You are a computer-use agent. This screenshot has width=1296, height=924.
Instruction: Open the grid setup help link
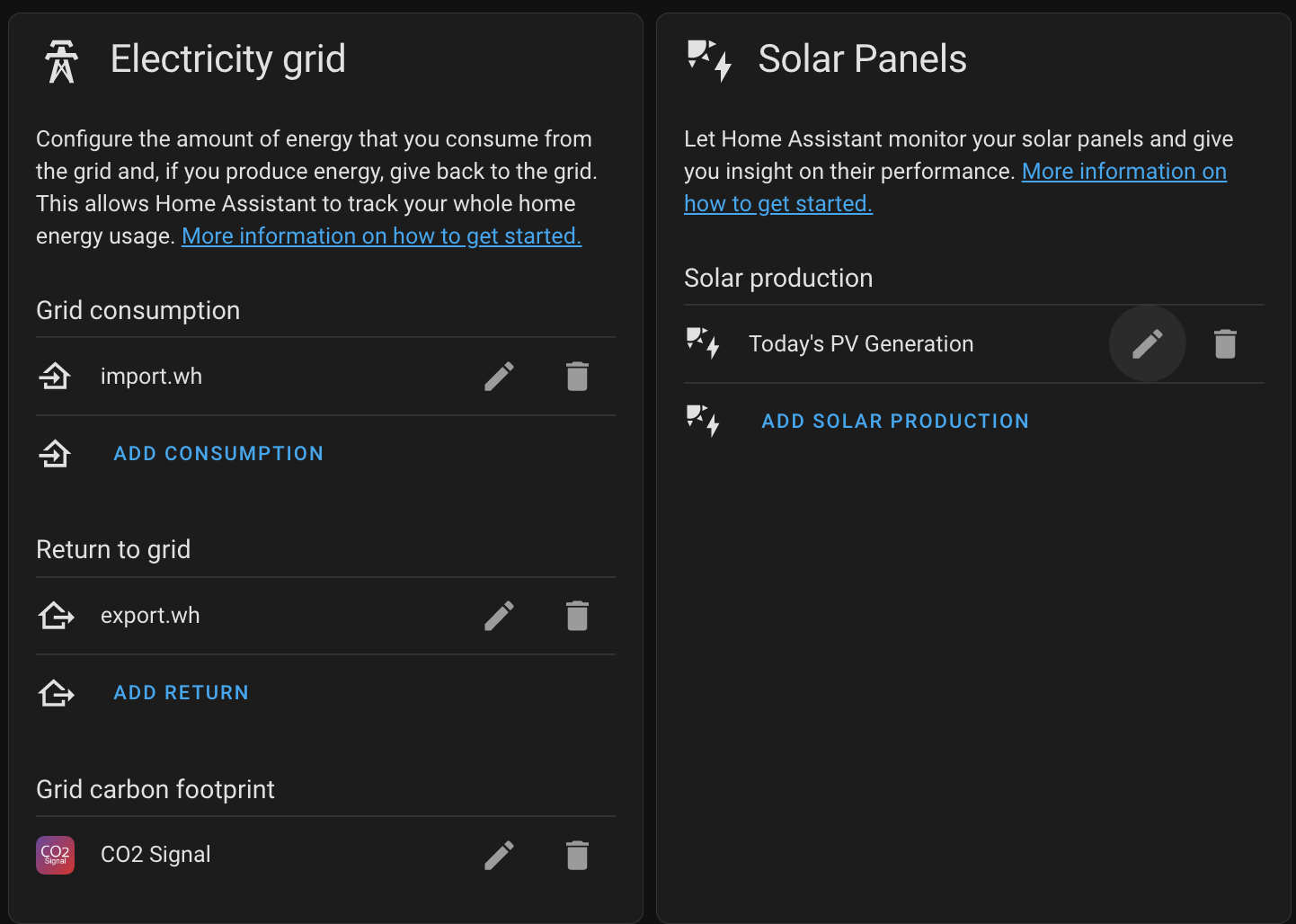[x=381, y=235]
